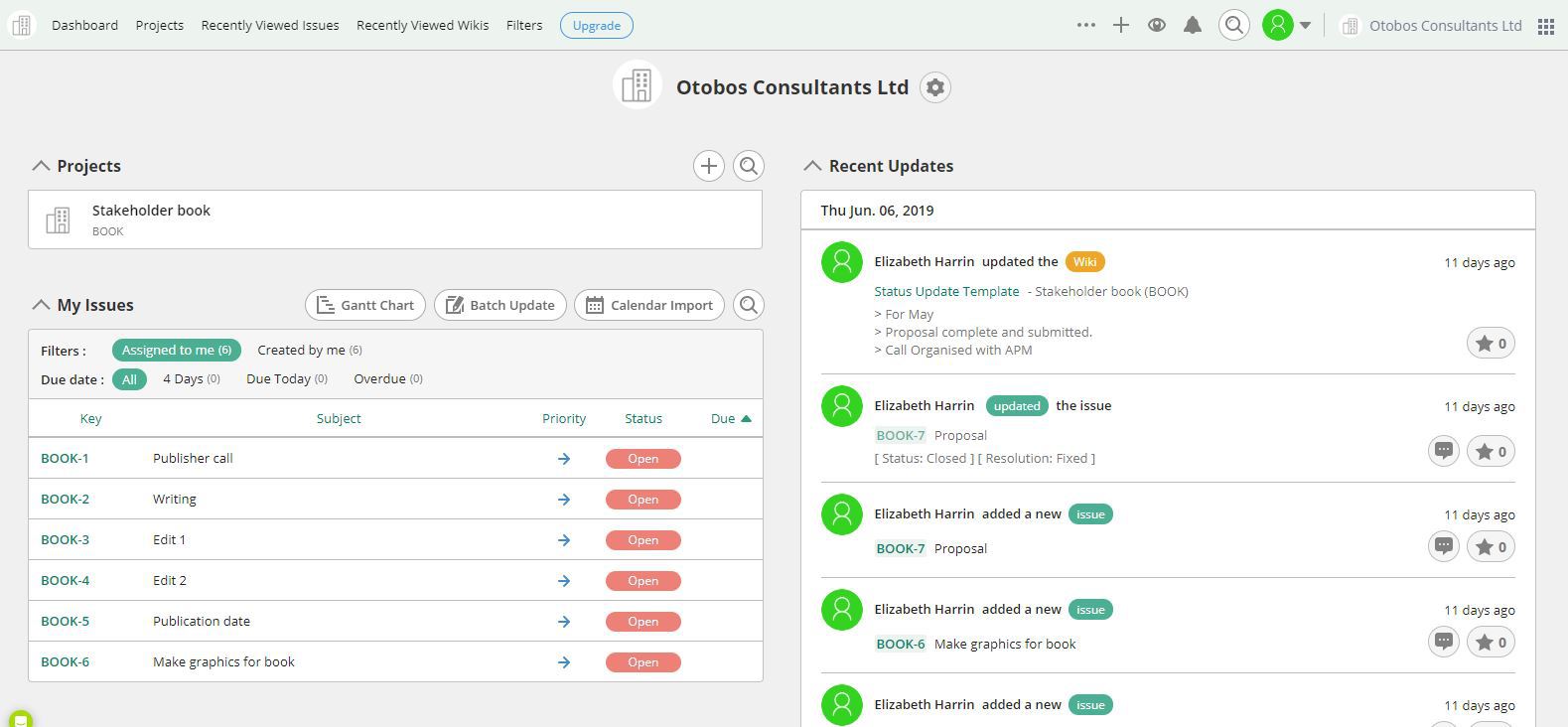Click Wiki tag in recent updates
This screenshot has width=1568, height=727.
point(1085,262)
